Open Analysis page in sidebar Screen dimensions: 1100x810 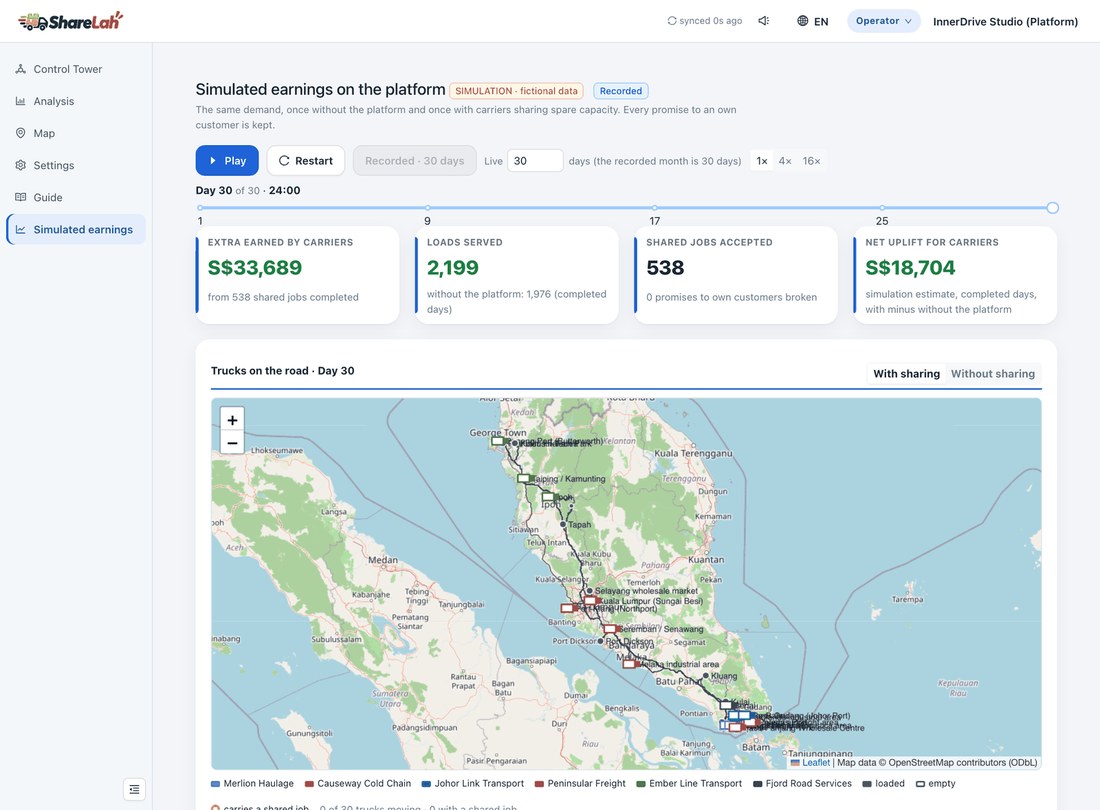[76, 101]
